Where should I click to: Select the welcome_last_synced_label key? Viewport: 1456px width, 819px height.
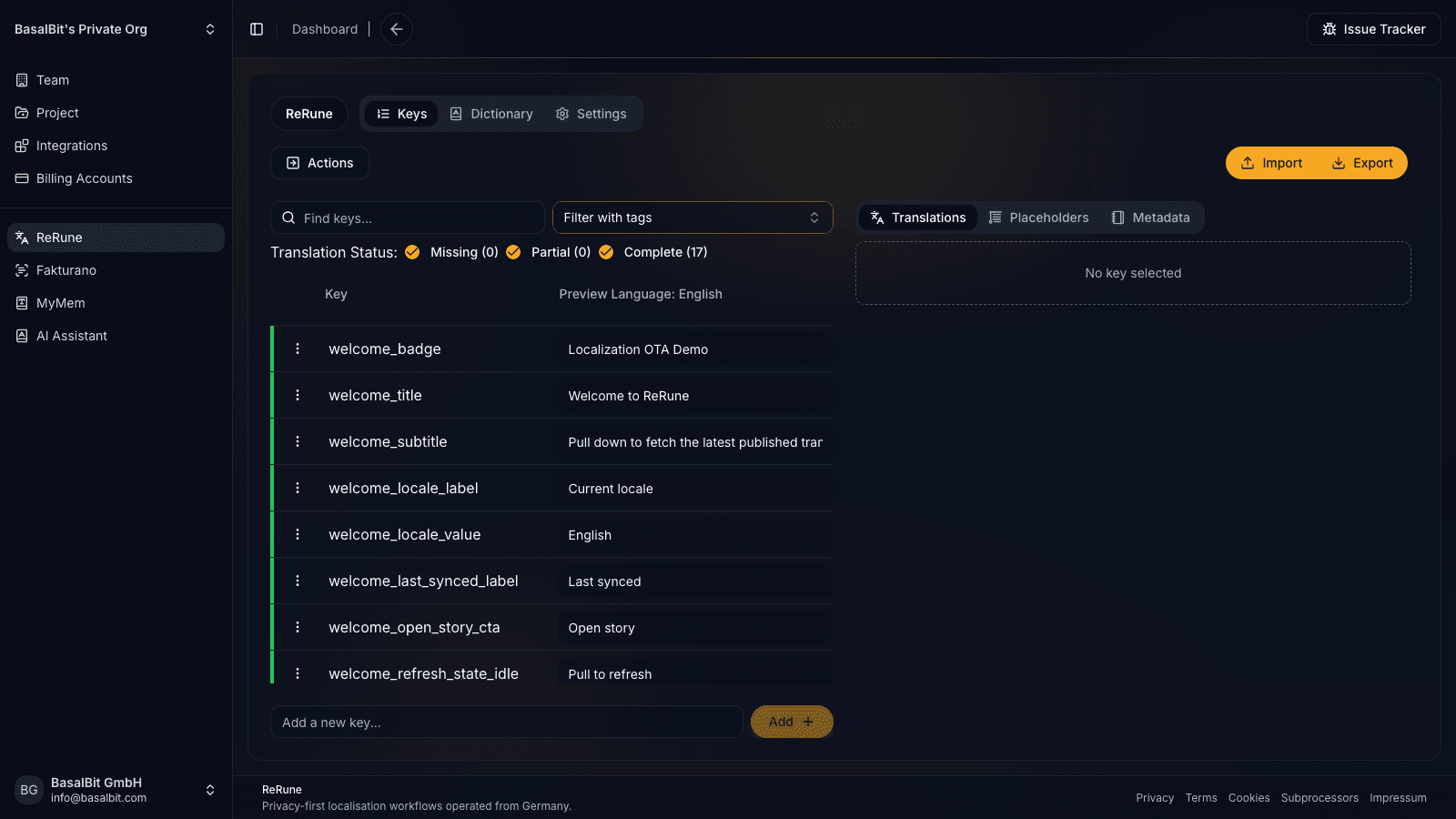[423, 581]
